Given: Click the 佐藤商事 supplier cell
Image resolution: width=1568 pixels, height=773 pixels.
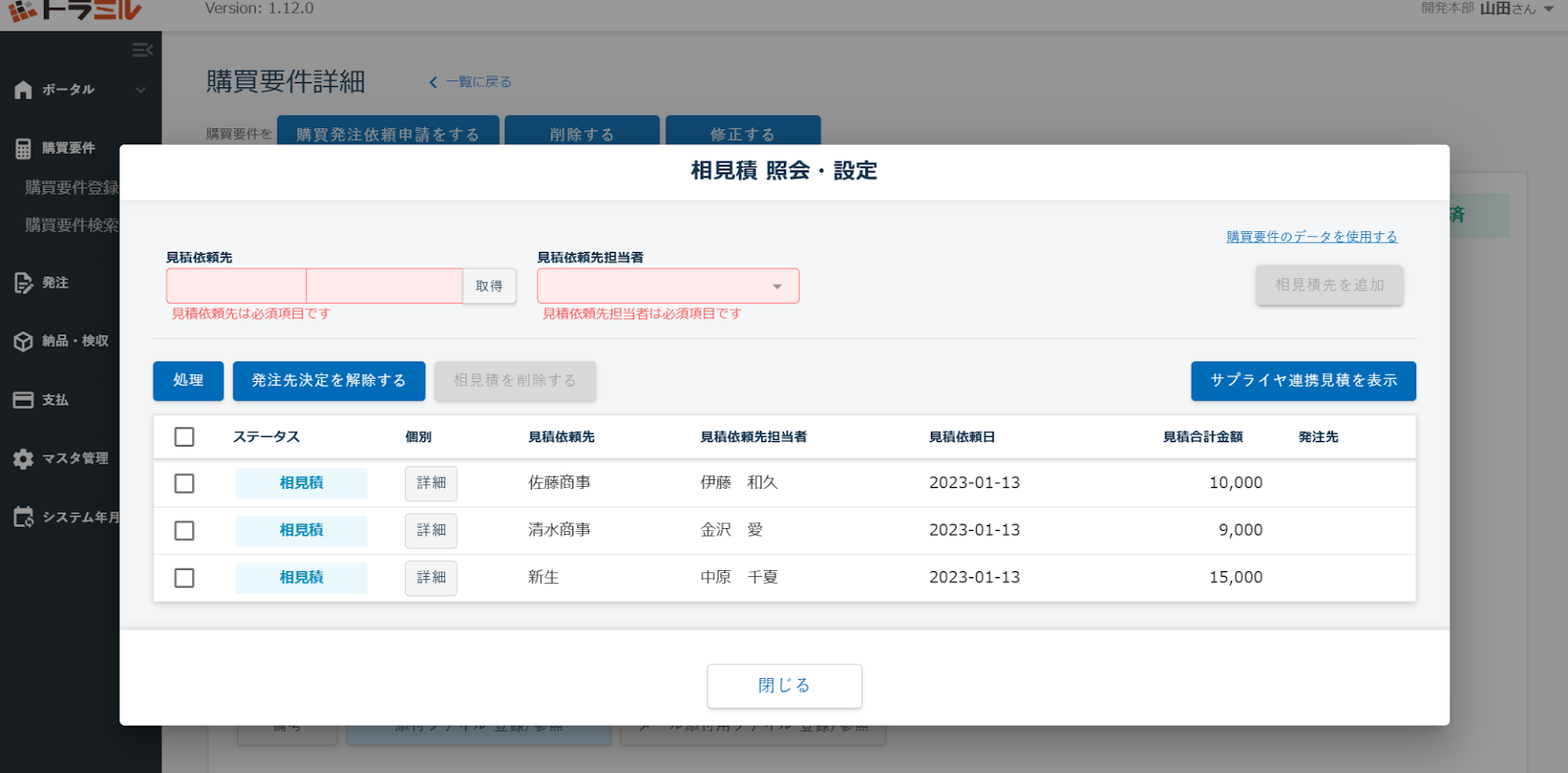Looking at the screenshot, I should (x=560, y=483).
